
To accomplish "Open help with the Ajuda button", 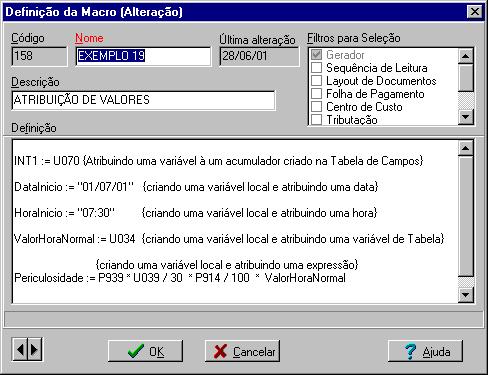I will click(425, 351).
